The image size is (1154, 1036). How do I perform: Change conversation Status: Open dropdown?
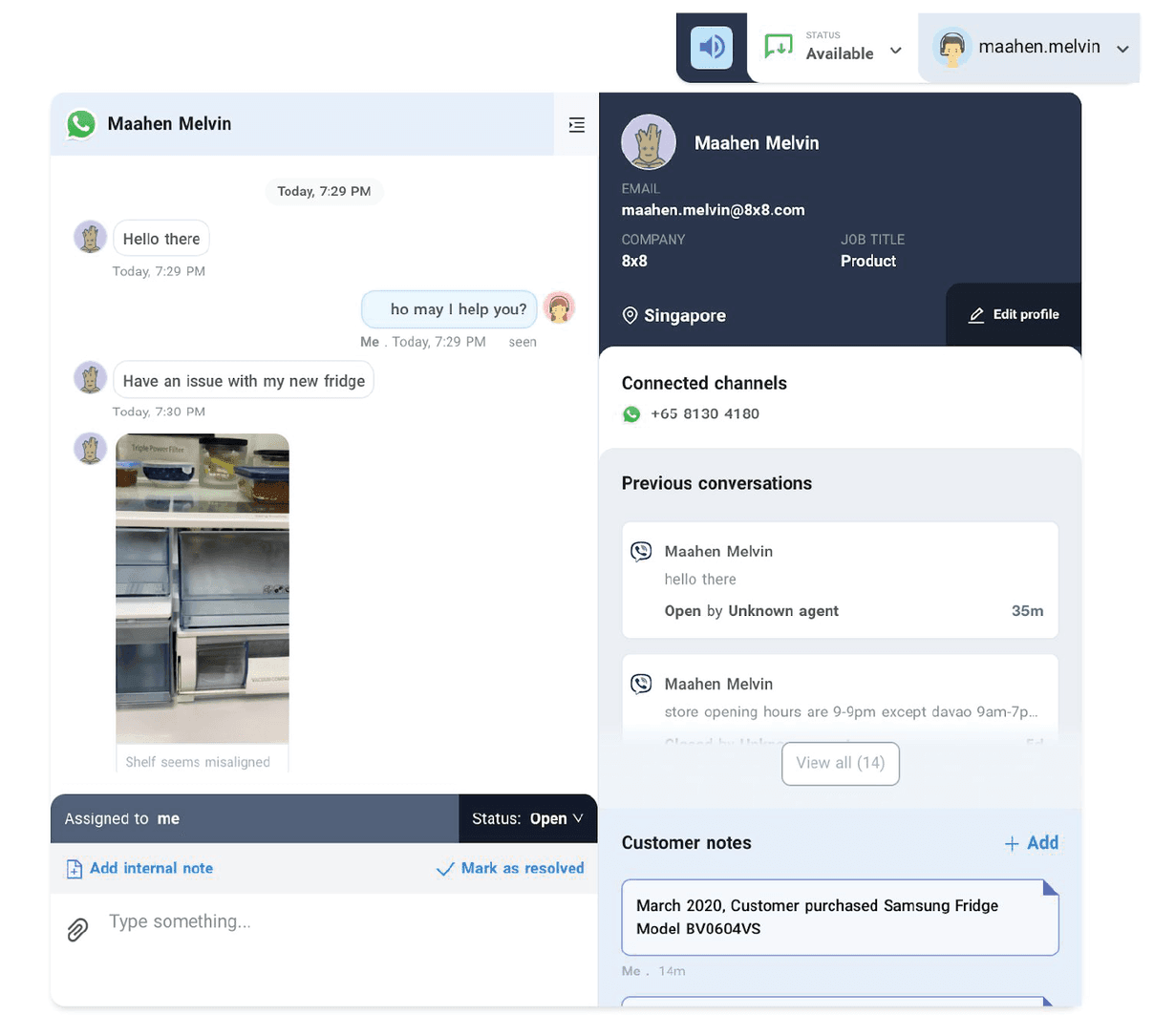click(x=527, y=818)
